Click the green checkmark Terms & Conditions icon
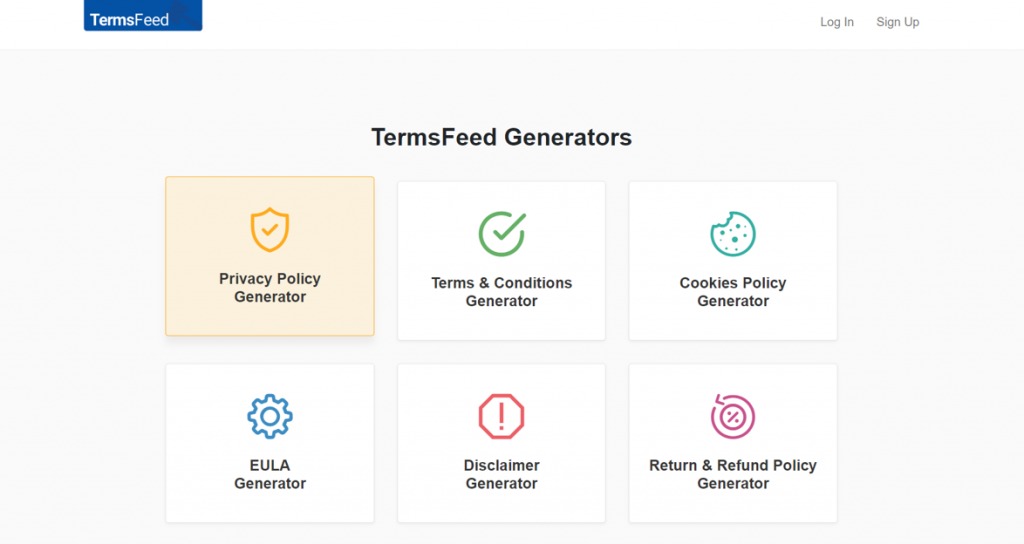The height and width of the screenshot is (544, 1024). (502, 234)
